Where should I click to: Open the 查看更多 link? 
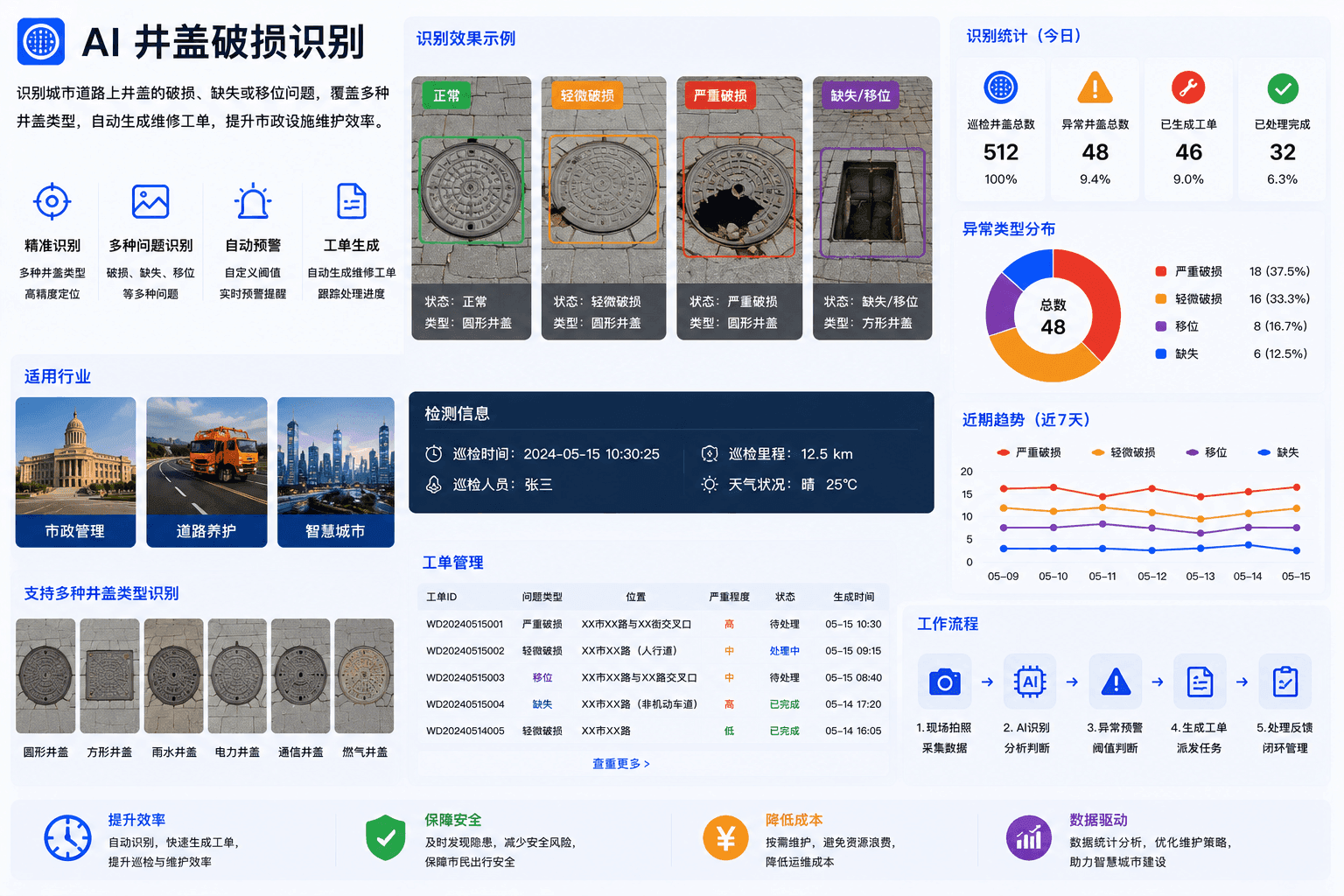point(621,764)
